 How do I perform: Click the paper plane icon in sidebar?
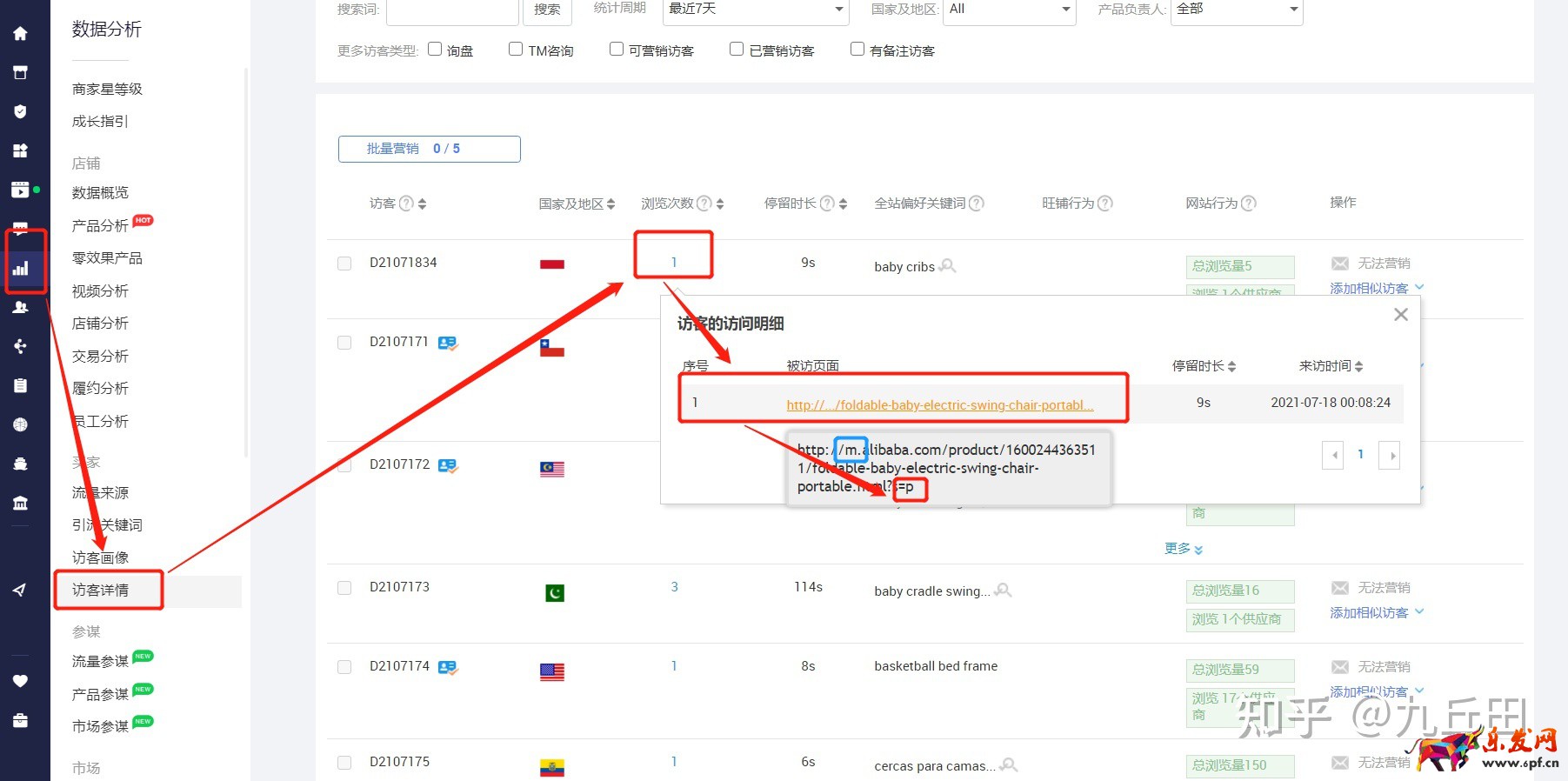[x=20, y=590]
